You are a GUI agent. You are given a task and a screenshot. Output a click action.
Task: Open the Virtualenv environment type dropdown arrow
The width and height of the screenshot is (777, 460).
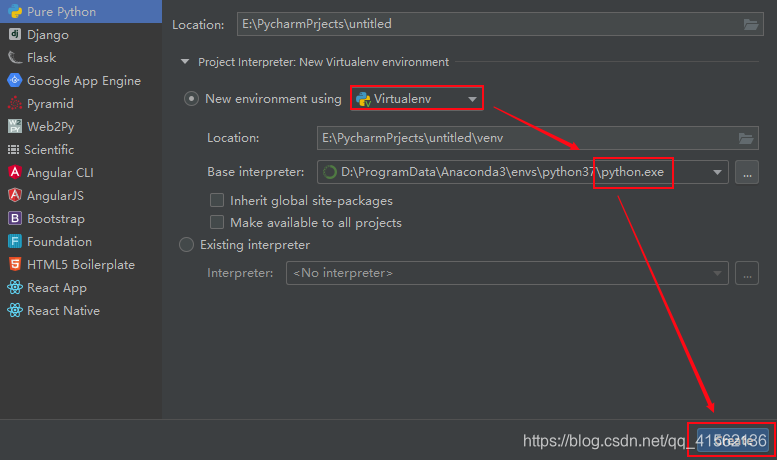click(472, 99)
